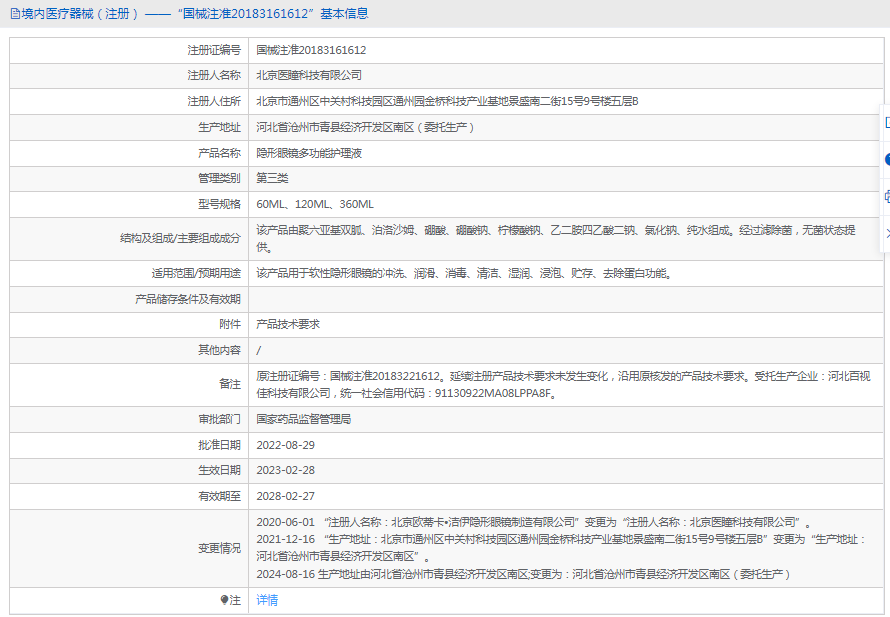The image size is (890, 617).
Task: Click the approval date 2022-08-29
Action: click(x=285, y=444)
